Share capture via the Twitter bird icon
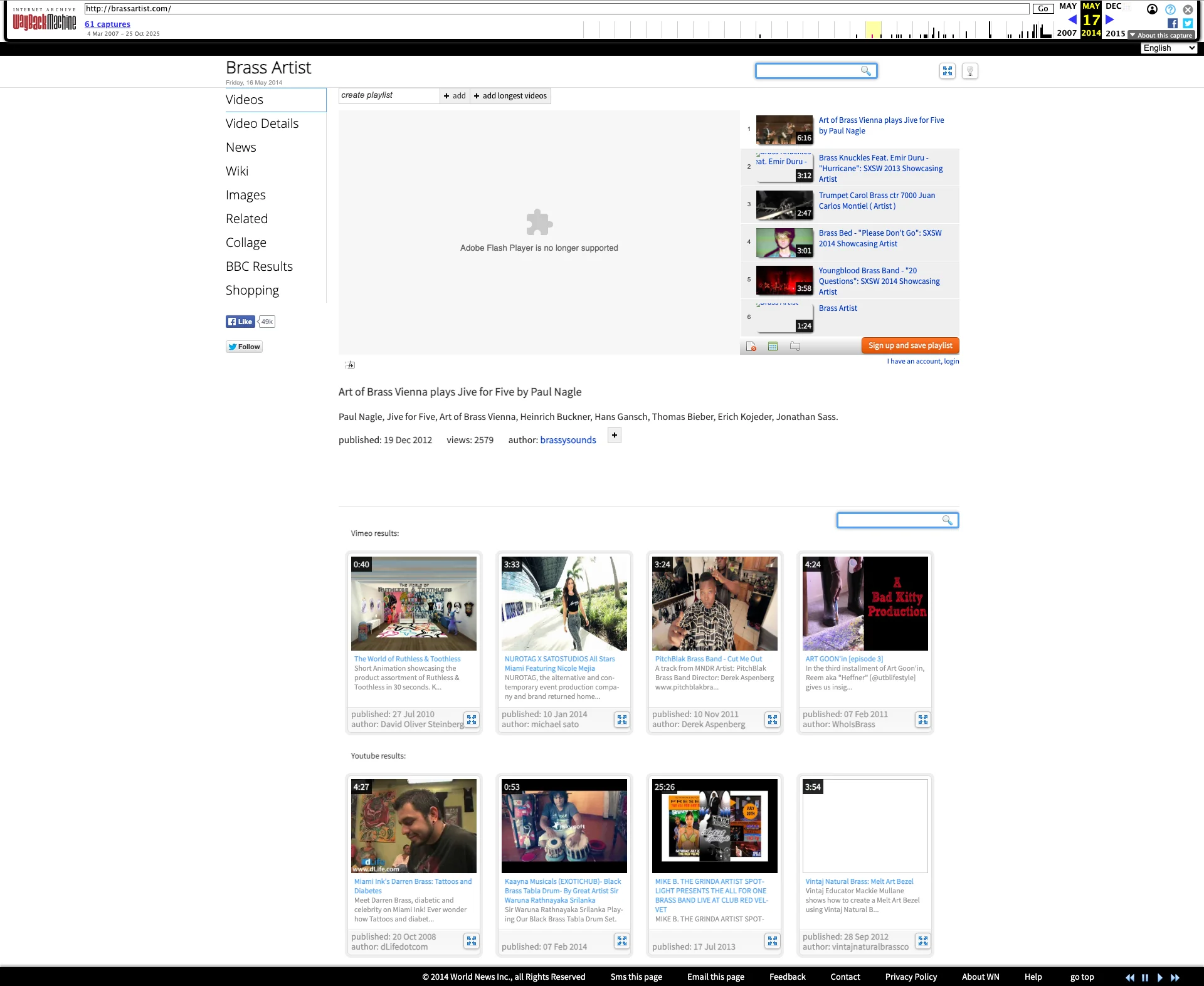The width and height of the screenshot is (1204, 986). (1187, 23)
